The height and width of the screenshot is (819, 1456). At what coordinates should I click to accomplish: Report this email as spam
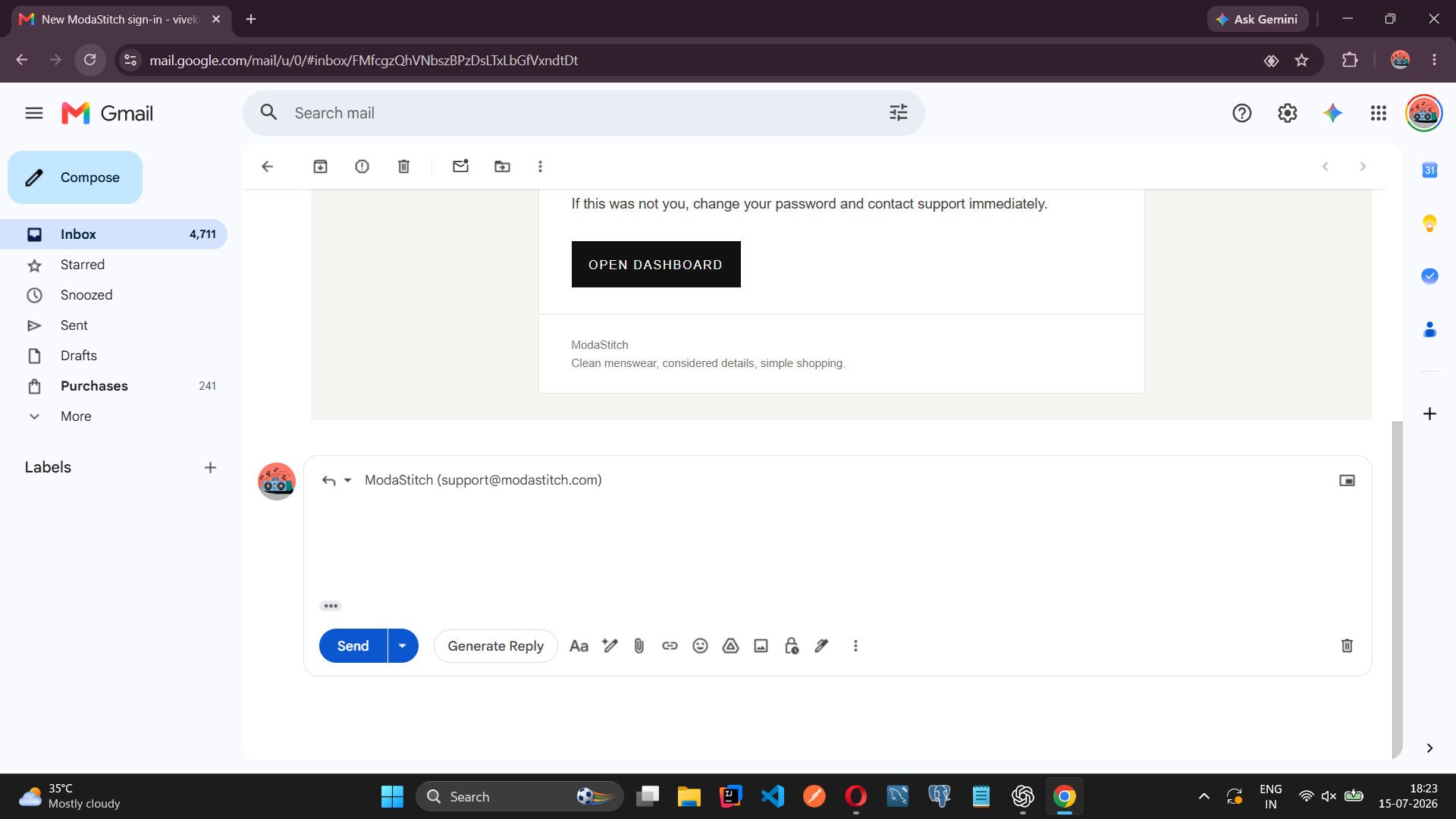[x=362, y=166]
